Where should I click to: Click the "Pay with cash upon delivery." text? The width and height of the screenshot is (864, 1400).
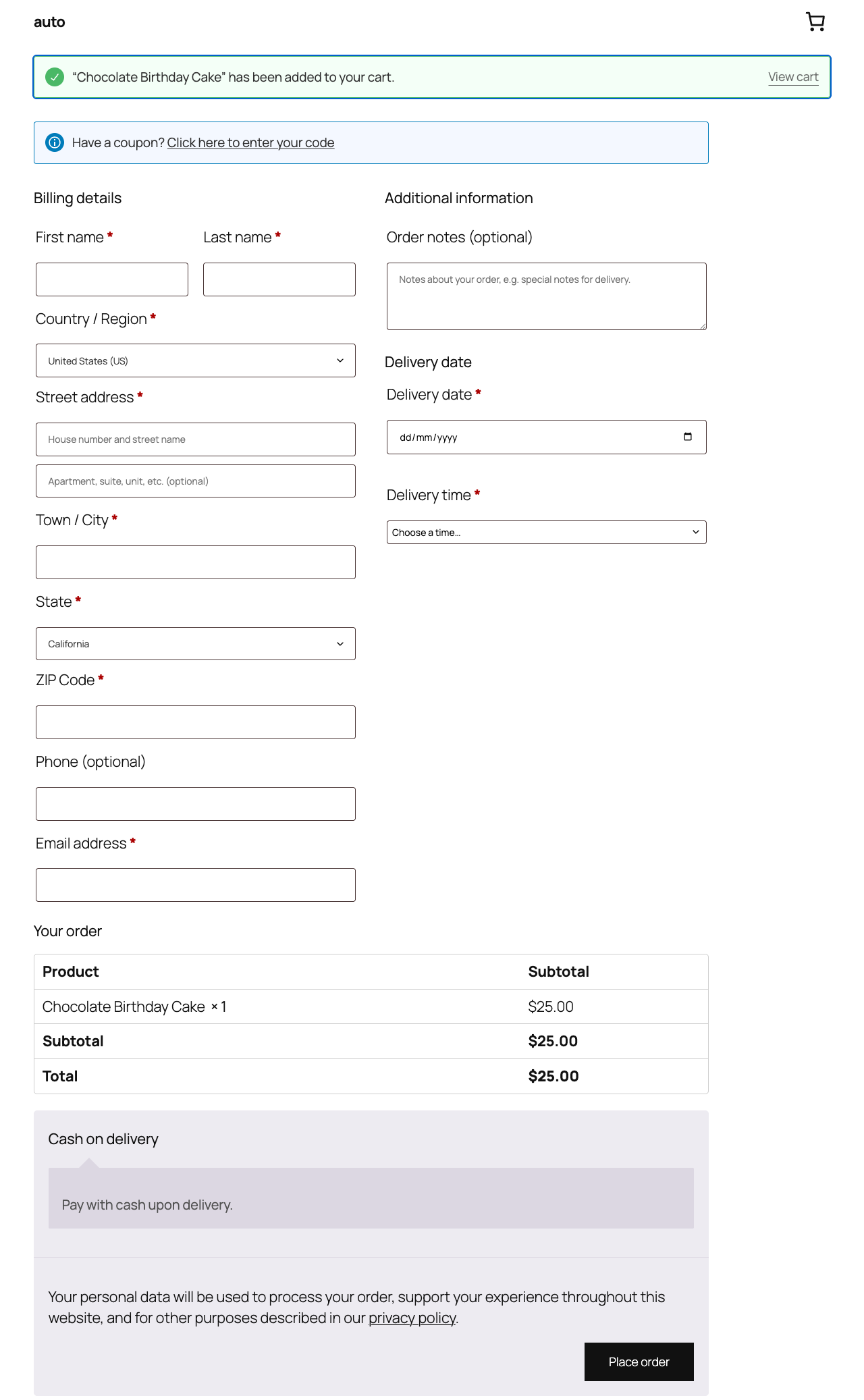pyautogui.click(x=147, y=1205)
